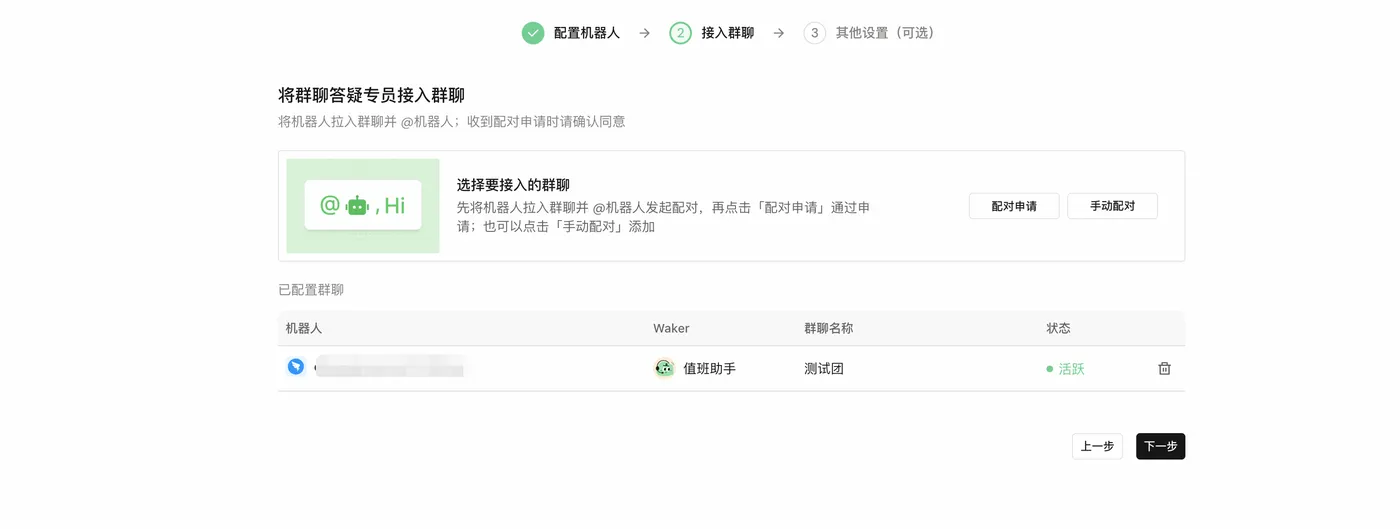Click the 群聊名称 column header
This screenshot has height=529, width=1400.
coord(829,328)
